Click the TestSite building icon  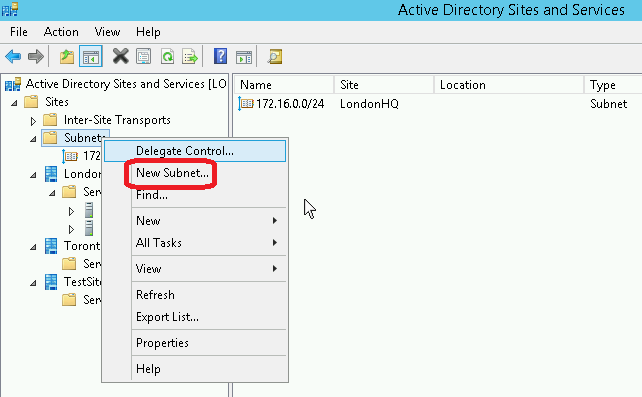coord(51,282)
